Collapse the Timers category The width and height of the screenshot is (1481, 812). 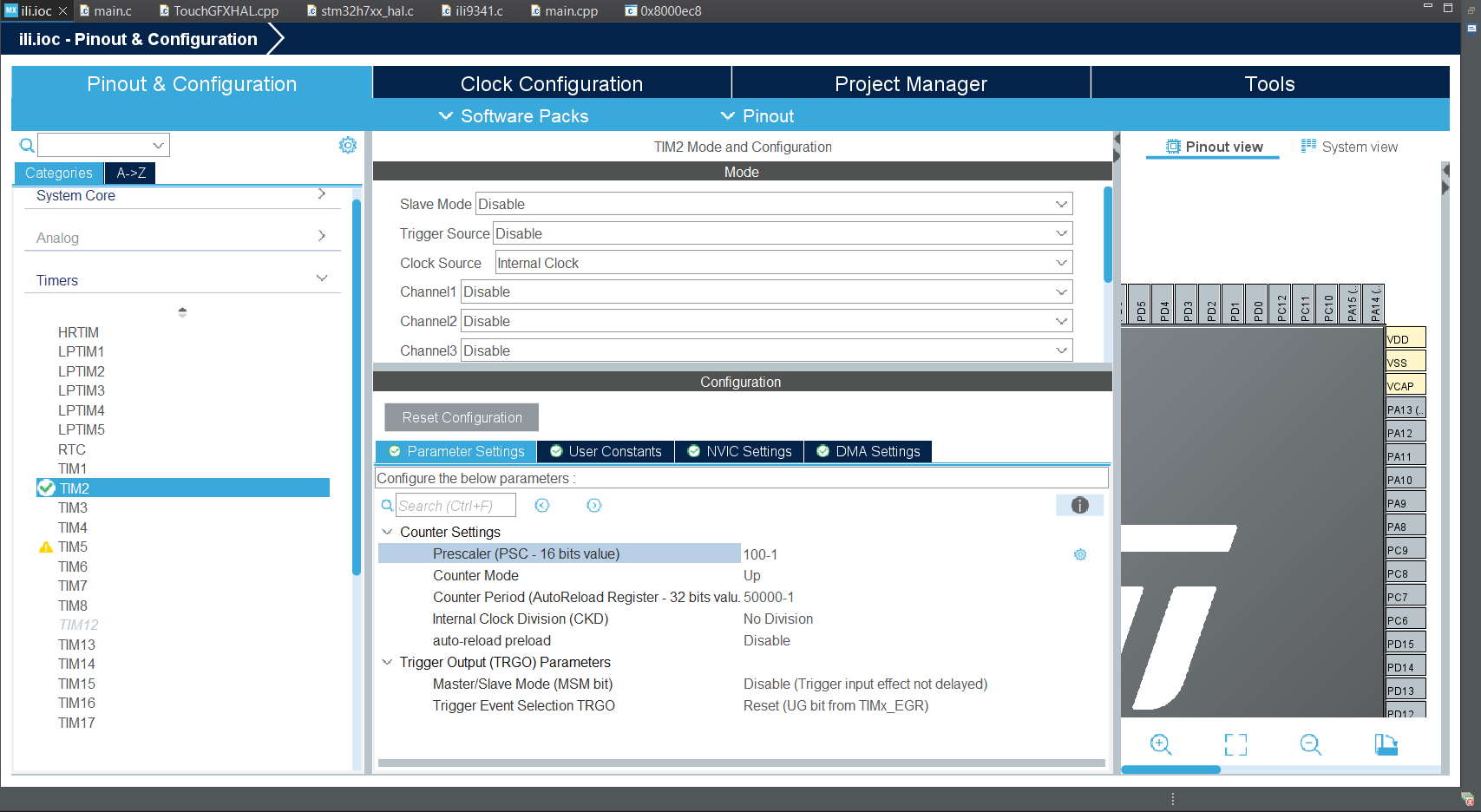[x=322, y=276]
